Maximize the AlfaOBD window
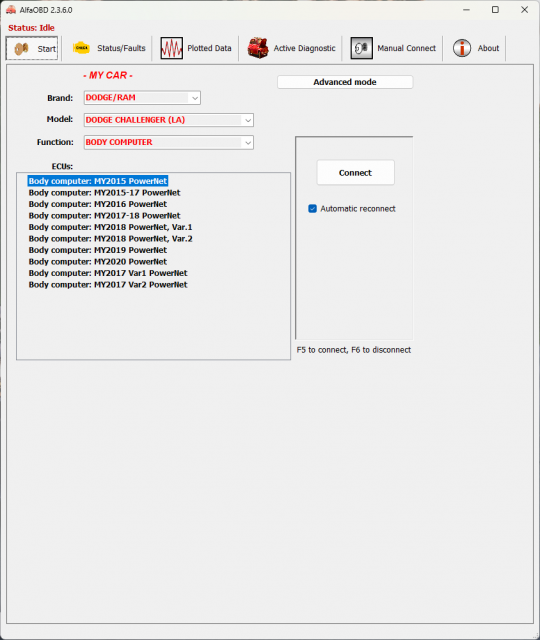Viewport: 540px width, 640px height. coord(495,10)
